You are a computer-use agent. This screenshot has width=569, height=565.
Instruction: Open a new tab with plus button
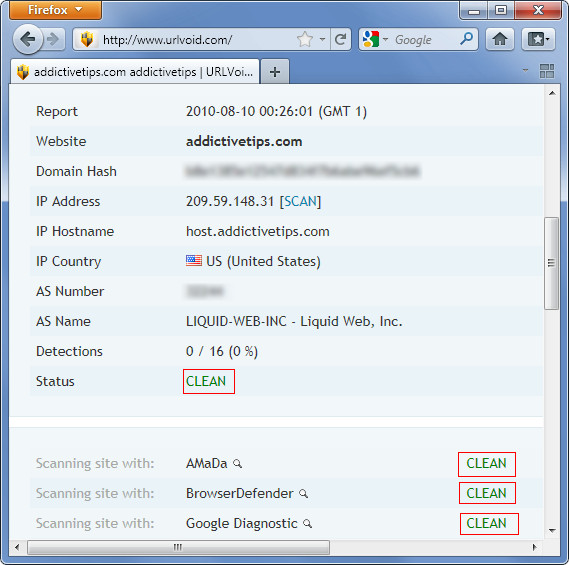pyautogui.click(x=275, y=72)
